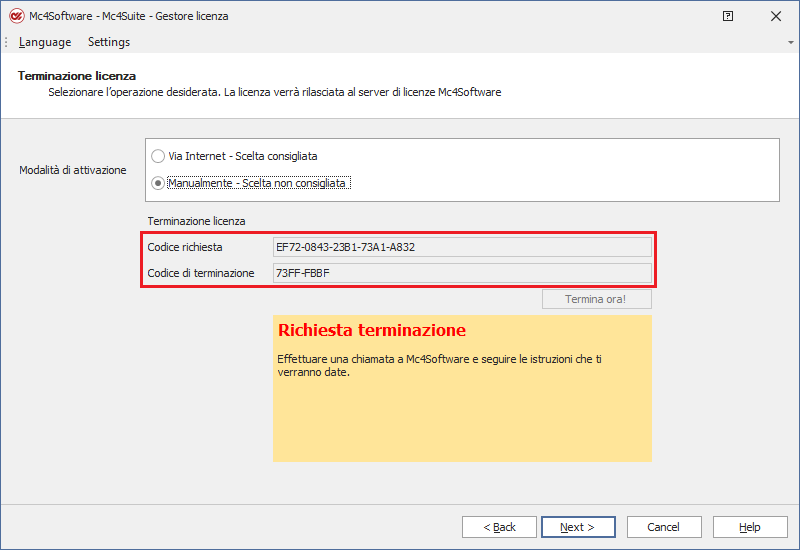Cancel the license termination wizard
Viewport: 800px width, 550px height.
pyautogui.click(x=663, y=527)
